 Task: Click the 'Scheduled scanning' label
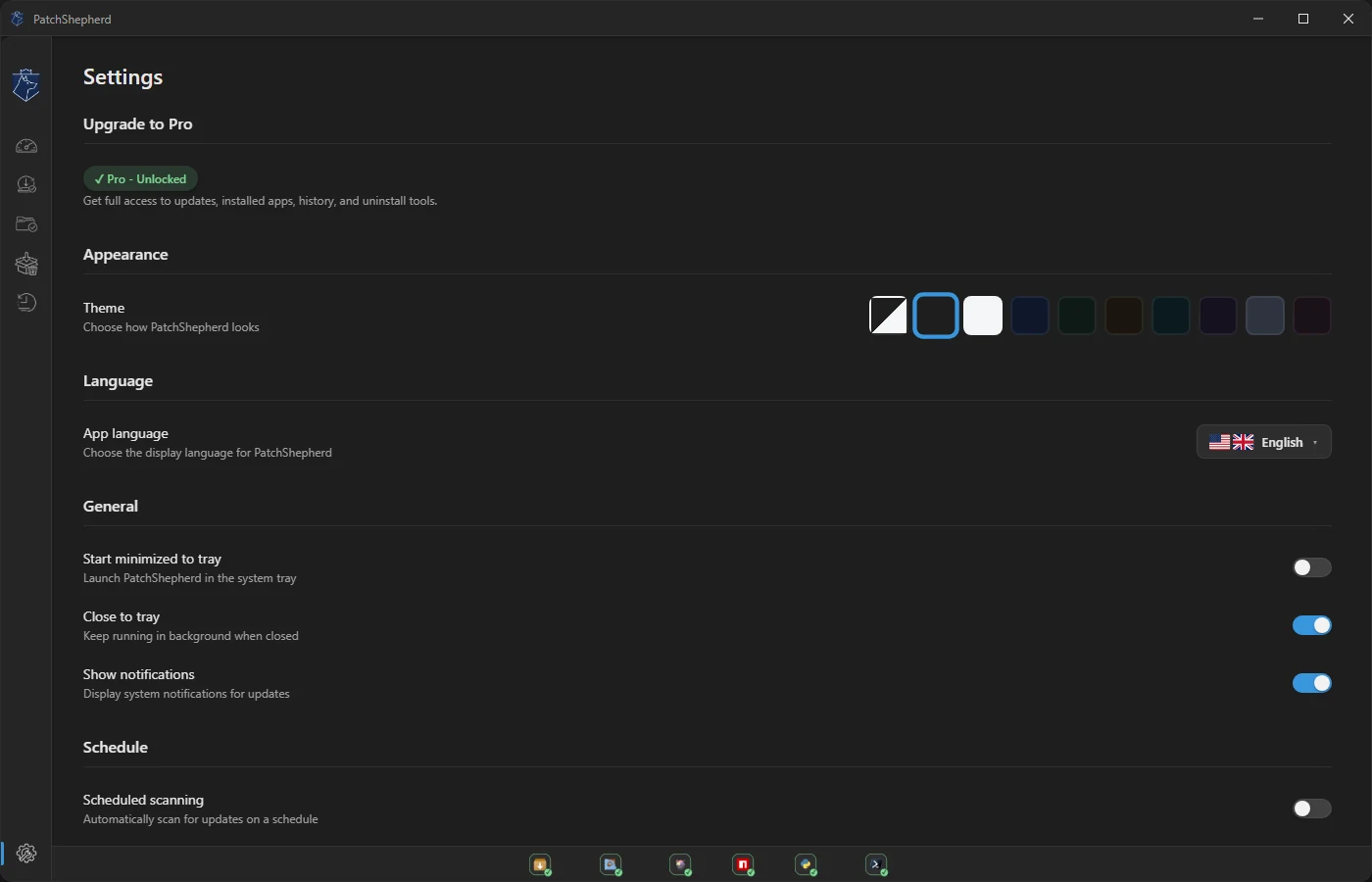click(x=143, y=800)
